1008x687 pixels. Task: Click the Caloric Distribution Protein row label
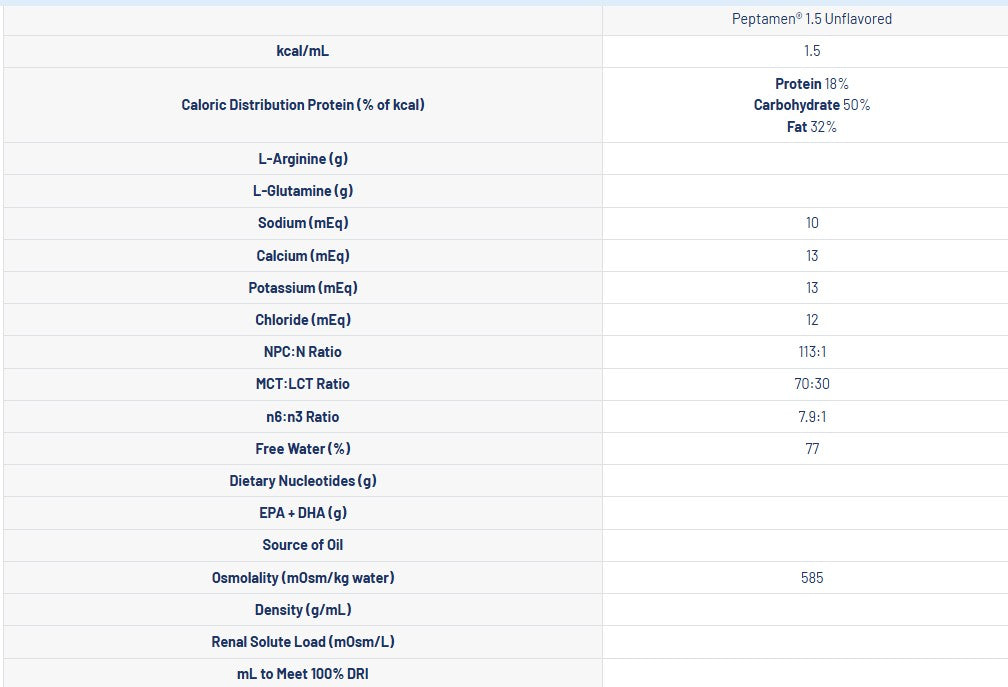[x=302, y=105]
